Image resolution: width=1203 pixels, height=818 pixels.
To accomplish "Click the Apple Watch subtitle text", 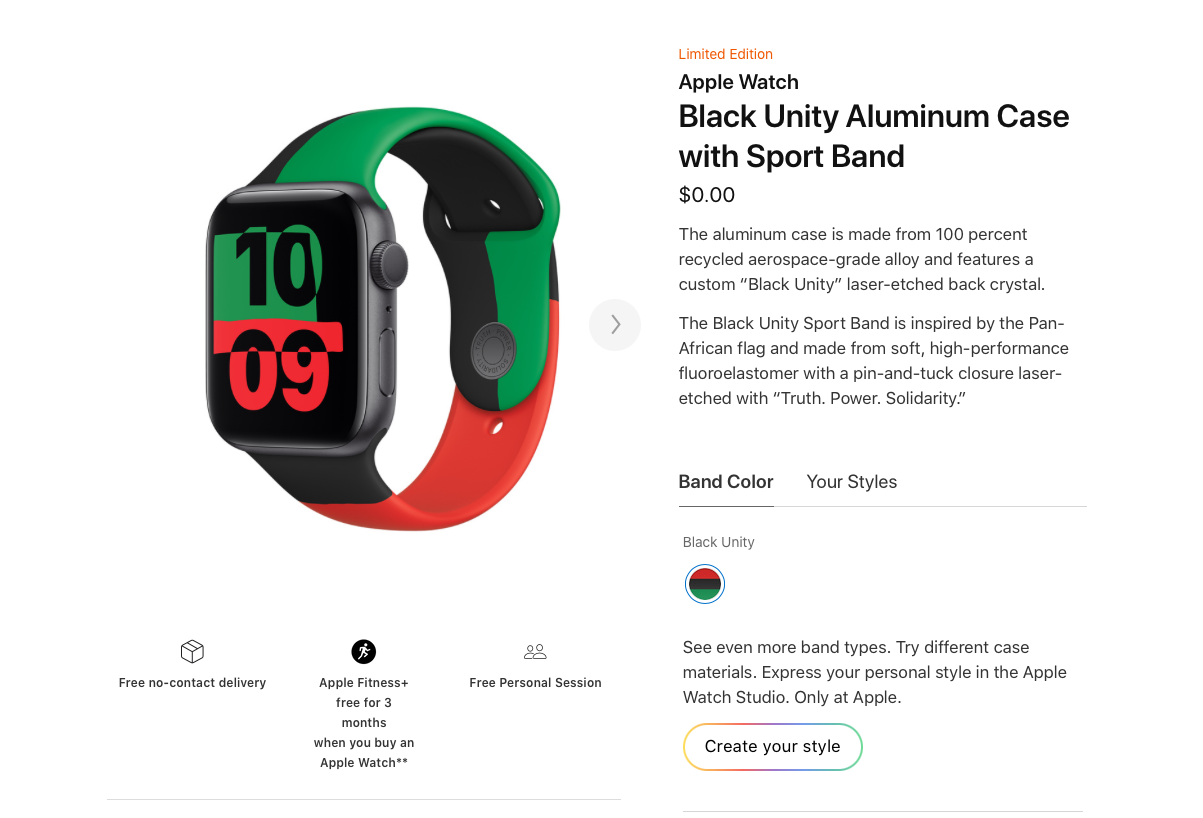I will [x=739, y=82].
